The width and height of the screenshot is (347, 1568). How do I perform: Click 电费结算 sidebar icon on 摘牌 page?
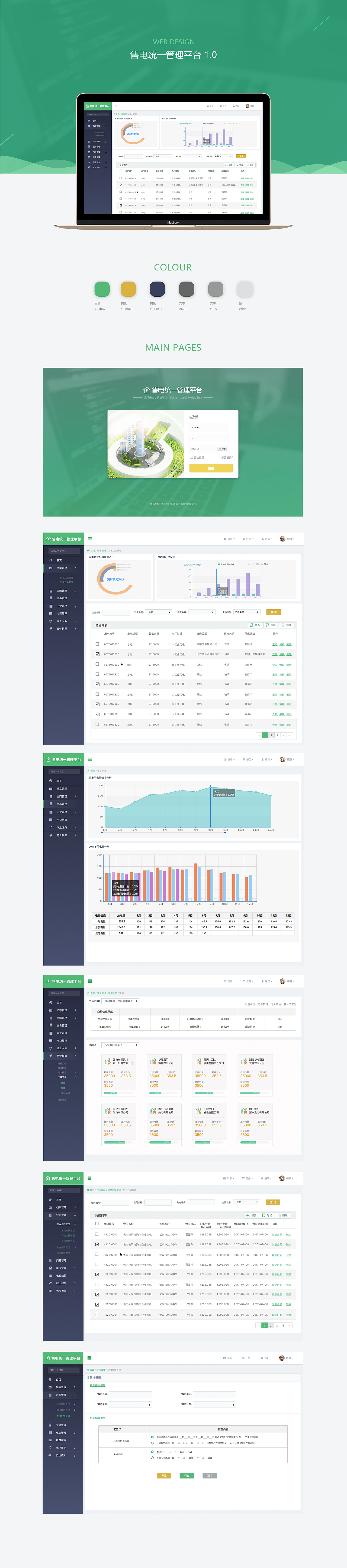click(x=51, y=1041)
